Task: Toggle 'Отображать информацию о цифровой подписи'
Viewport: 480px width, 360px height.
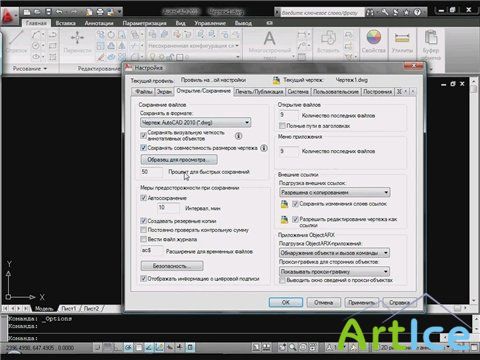Action: point(143,278)
